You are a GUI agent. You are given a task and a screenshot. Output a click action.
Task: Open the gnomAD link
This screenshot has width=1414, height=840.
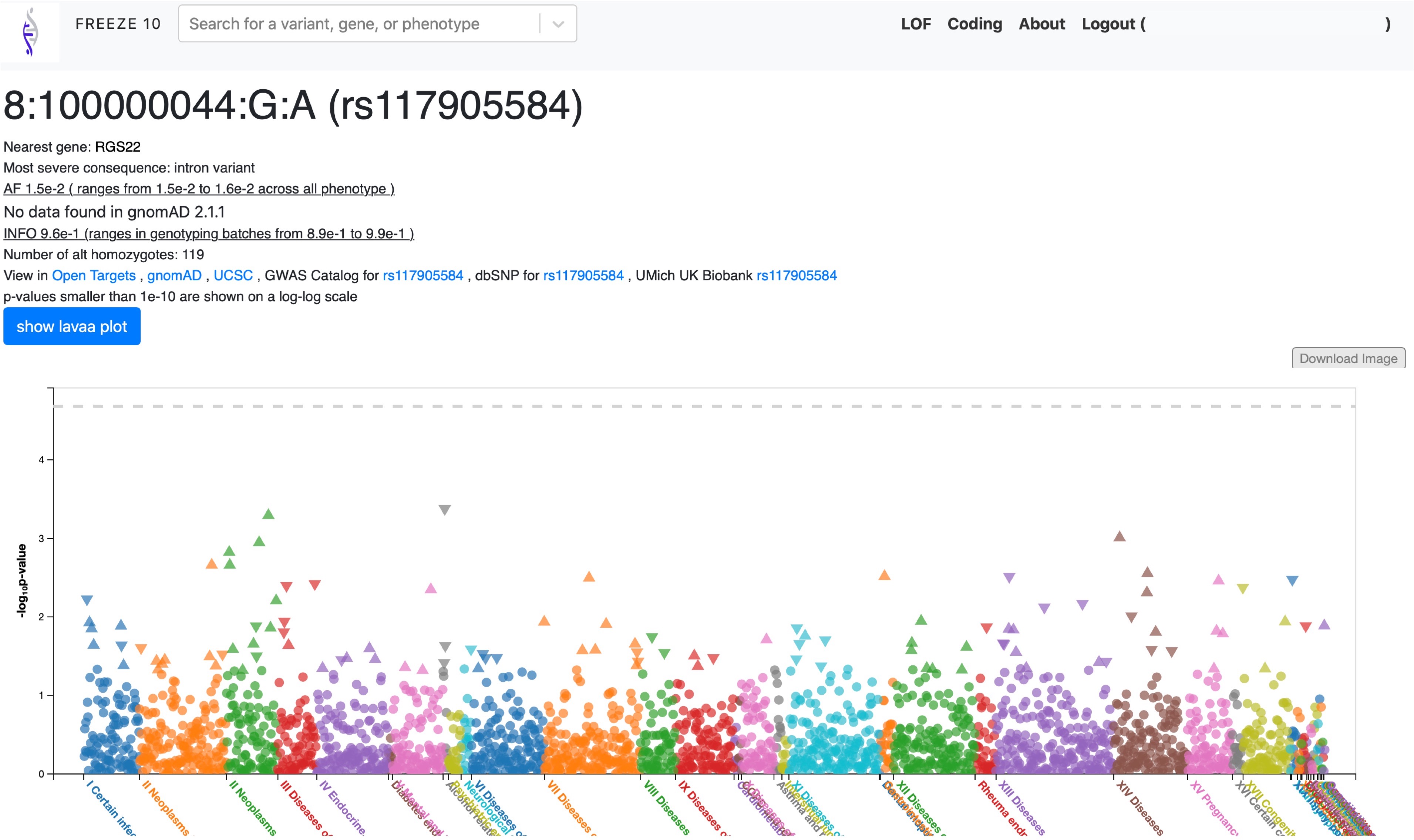point(174,276)
